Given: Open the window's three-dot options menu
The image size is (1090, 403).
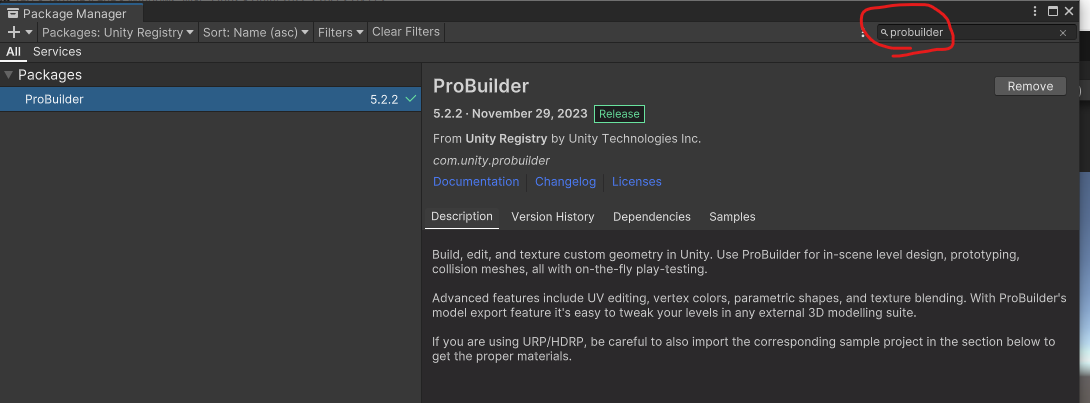Looking at the screenshot, I should [x=1035, y=11].
